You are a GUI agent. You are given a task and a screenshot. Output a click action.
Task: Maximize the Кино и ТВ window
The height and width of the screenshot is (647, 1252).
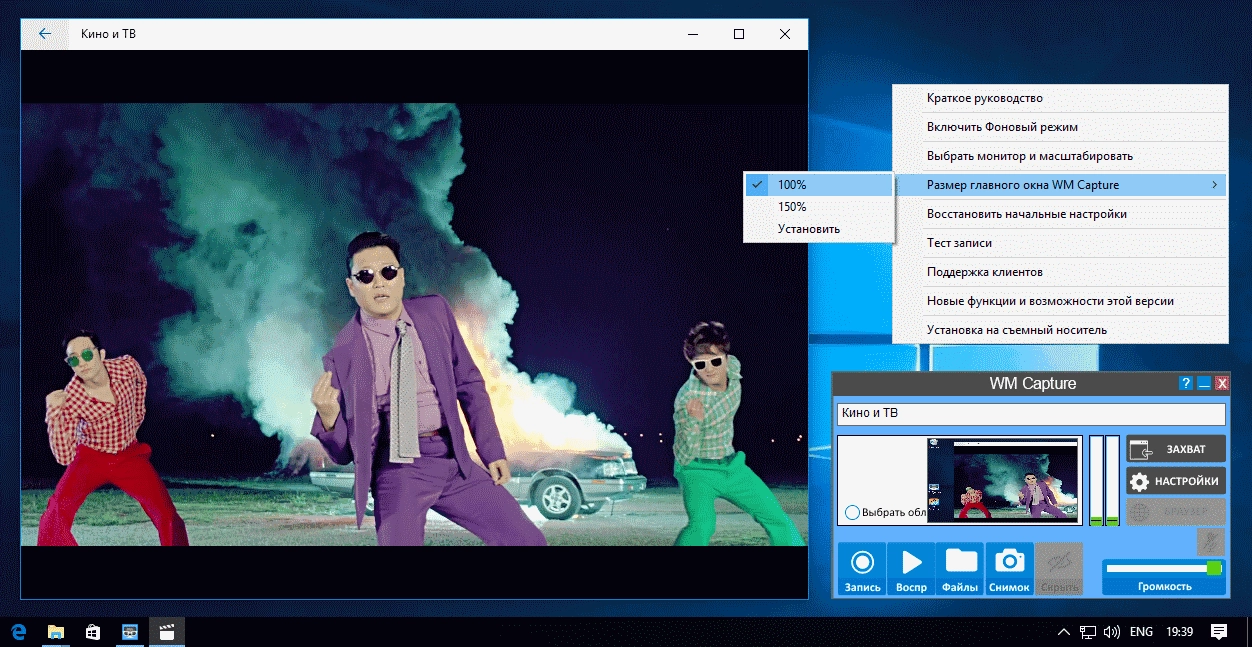point(739,34)
